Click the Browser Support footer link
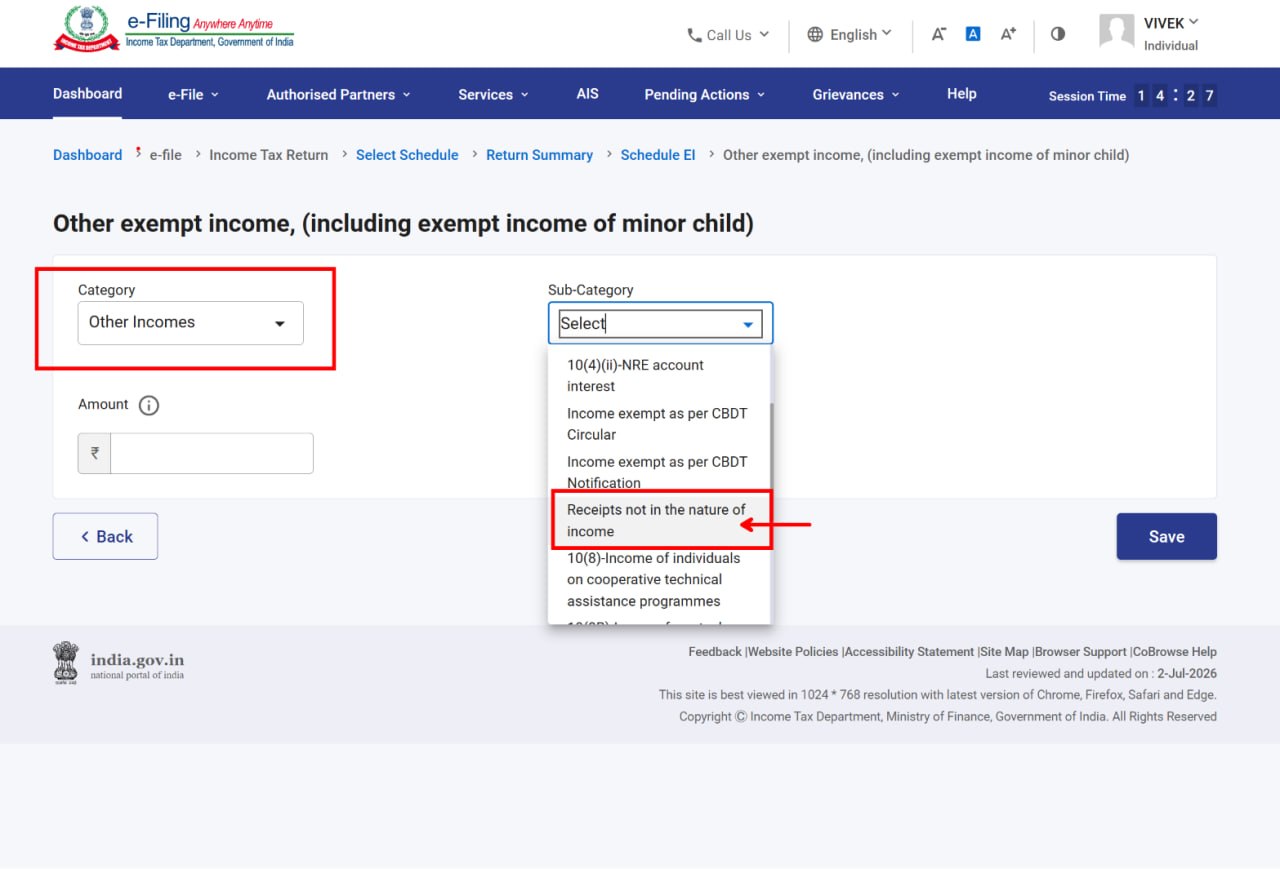This screenshot has width=1280, height=869. coord(1081,652)
